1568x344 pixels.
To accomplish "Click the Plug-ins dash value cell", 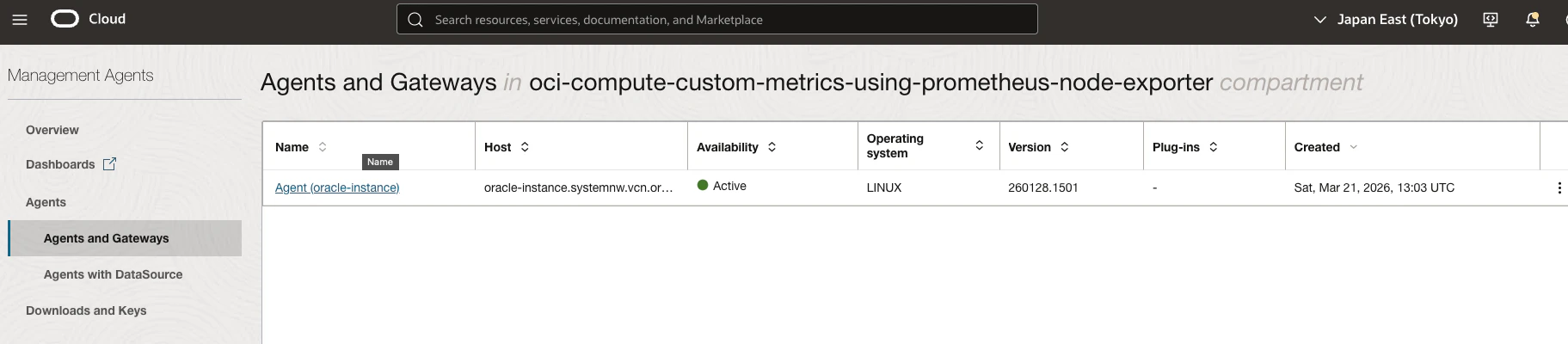I will coord(1155,187).
